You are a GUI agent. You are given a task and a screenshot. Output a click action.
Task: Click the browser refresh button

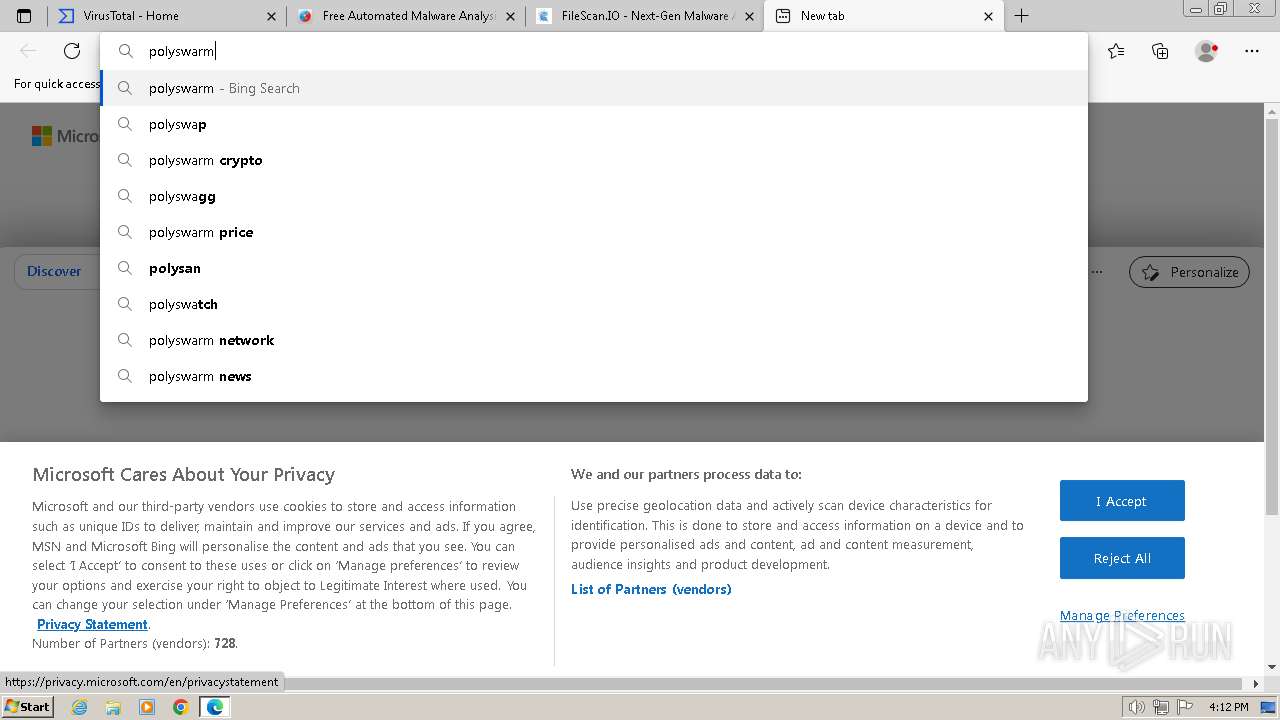coord(72,51)
